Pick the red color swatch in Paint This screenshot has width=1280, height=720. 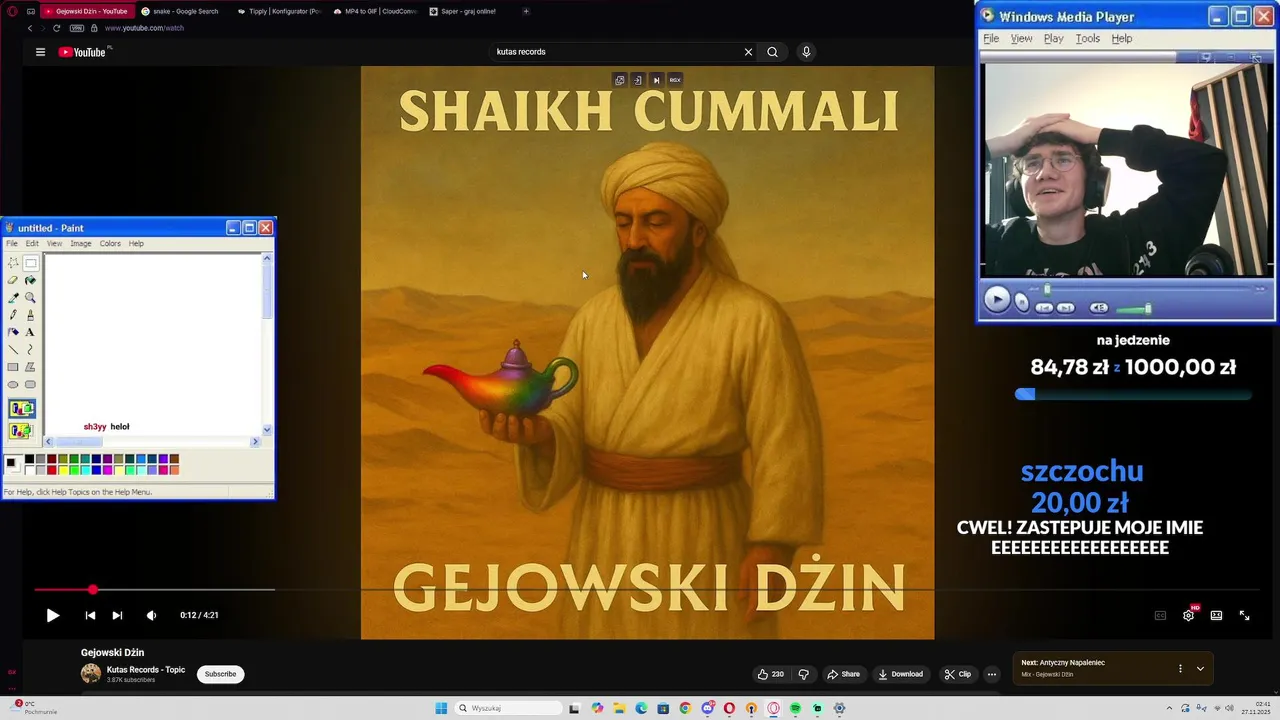pyautogui.click(x=52, y=470)
